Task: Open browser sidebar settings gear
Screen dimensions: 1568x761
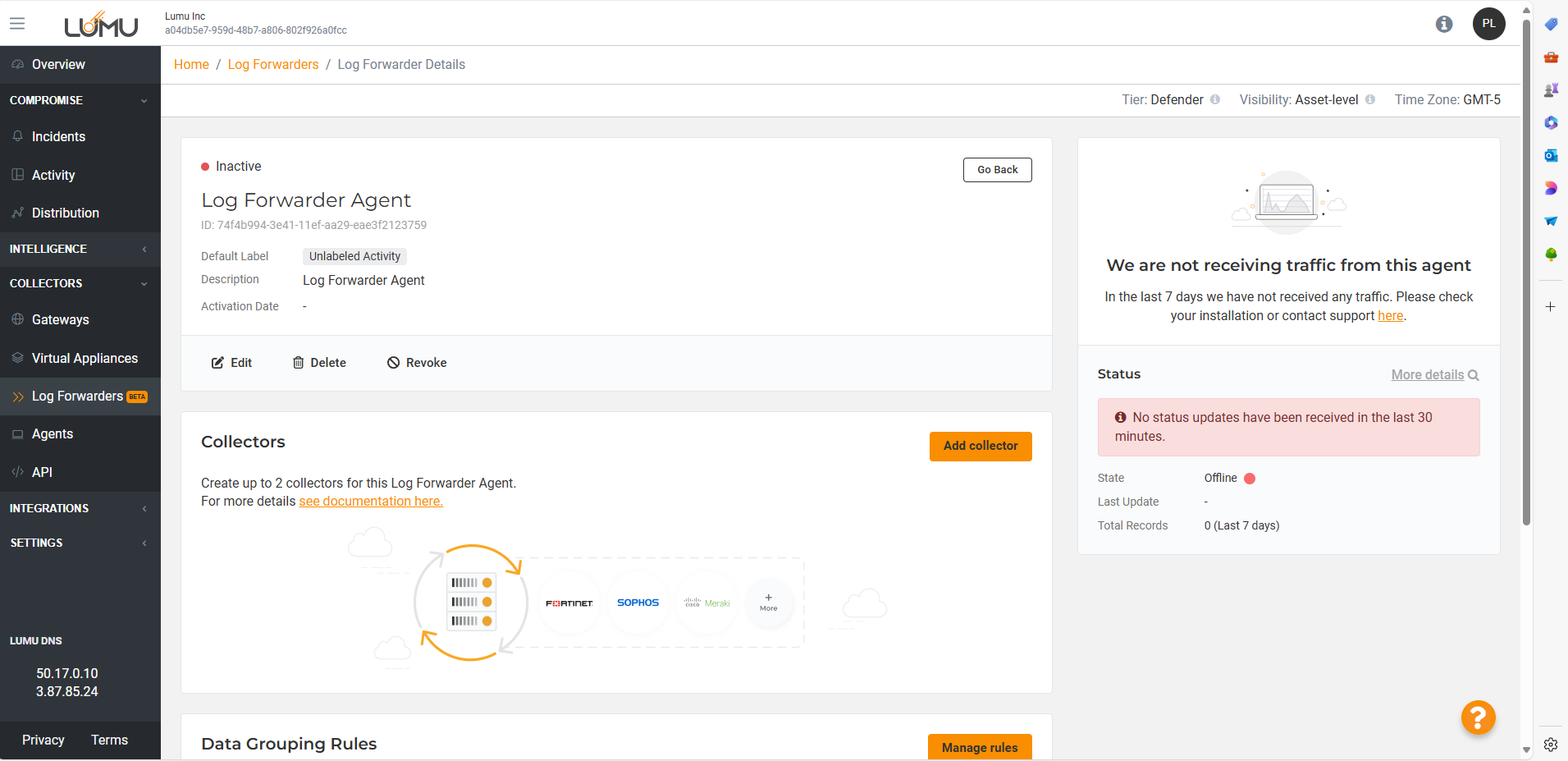Action: click(1550, 745)
